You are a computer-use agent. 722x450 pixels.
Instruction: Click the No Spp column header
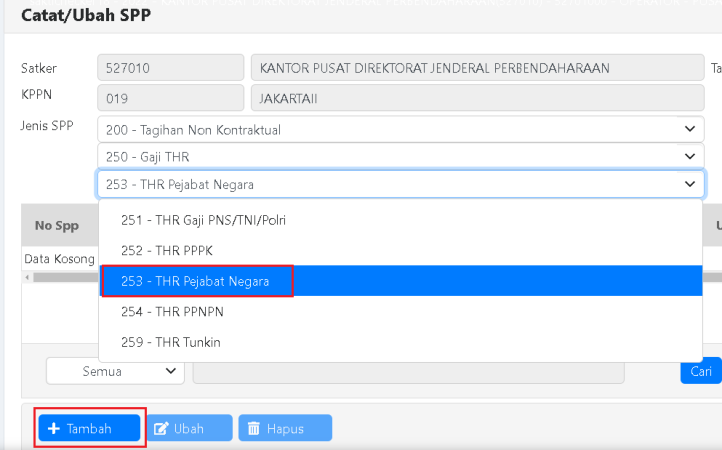pyautogui.click(x=57, y=226)
